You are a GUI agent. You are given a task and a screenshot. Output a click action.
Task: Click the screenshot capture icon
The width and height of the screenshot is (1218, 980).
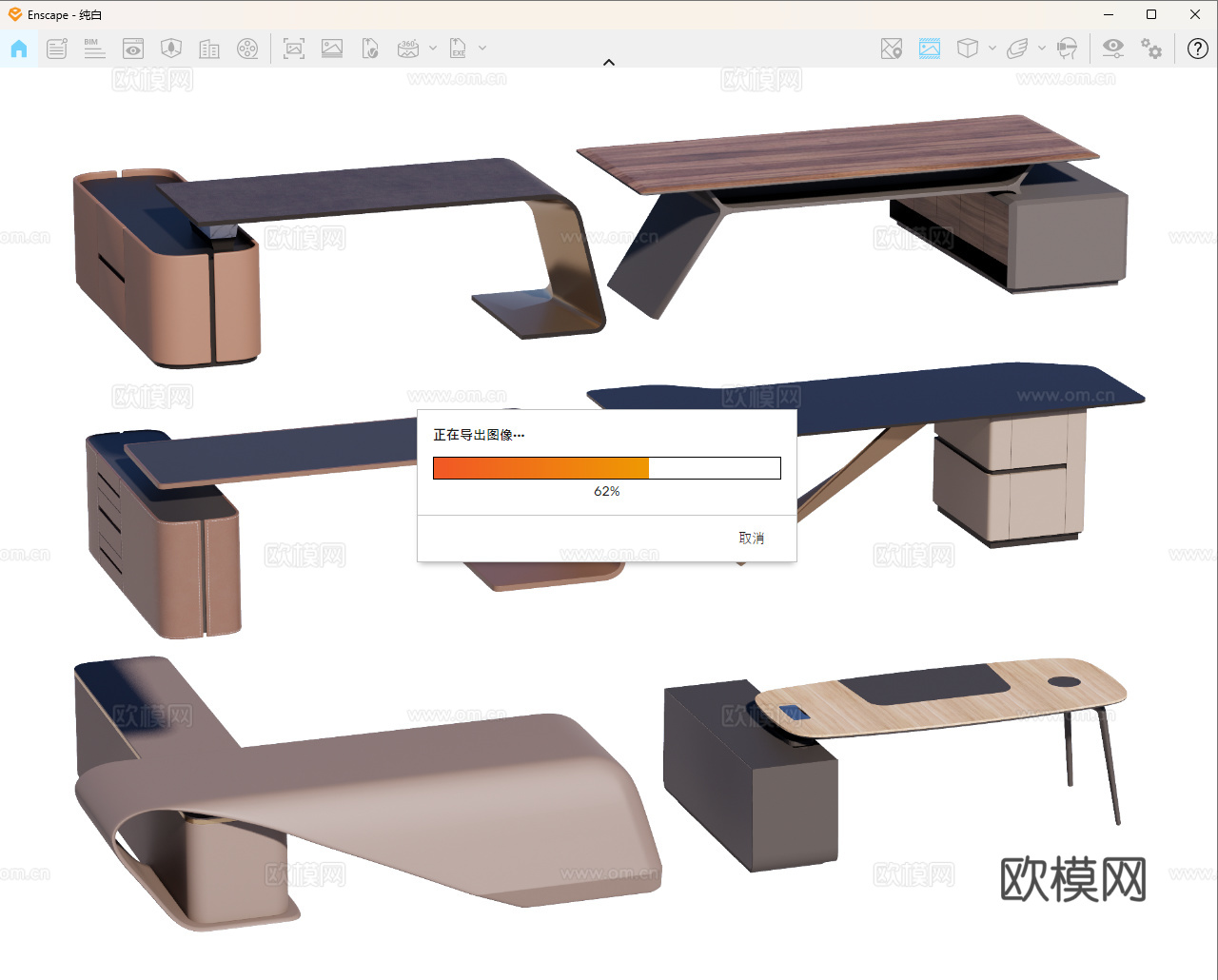[294, 49]
